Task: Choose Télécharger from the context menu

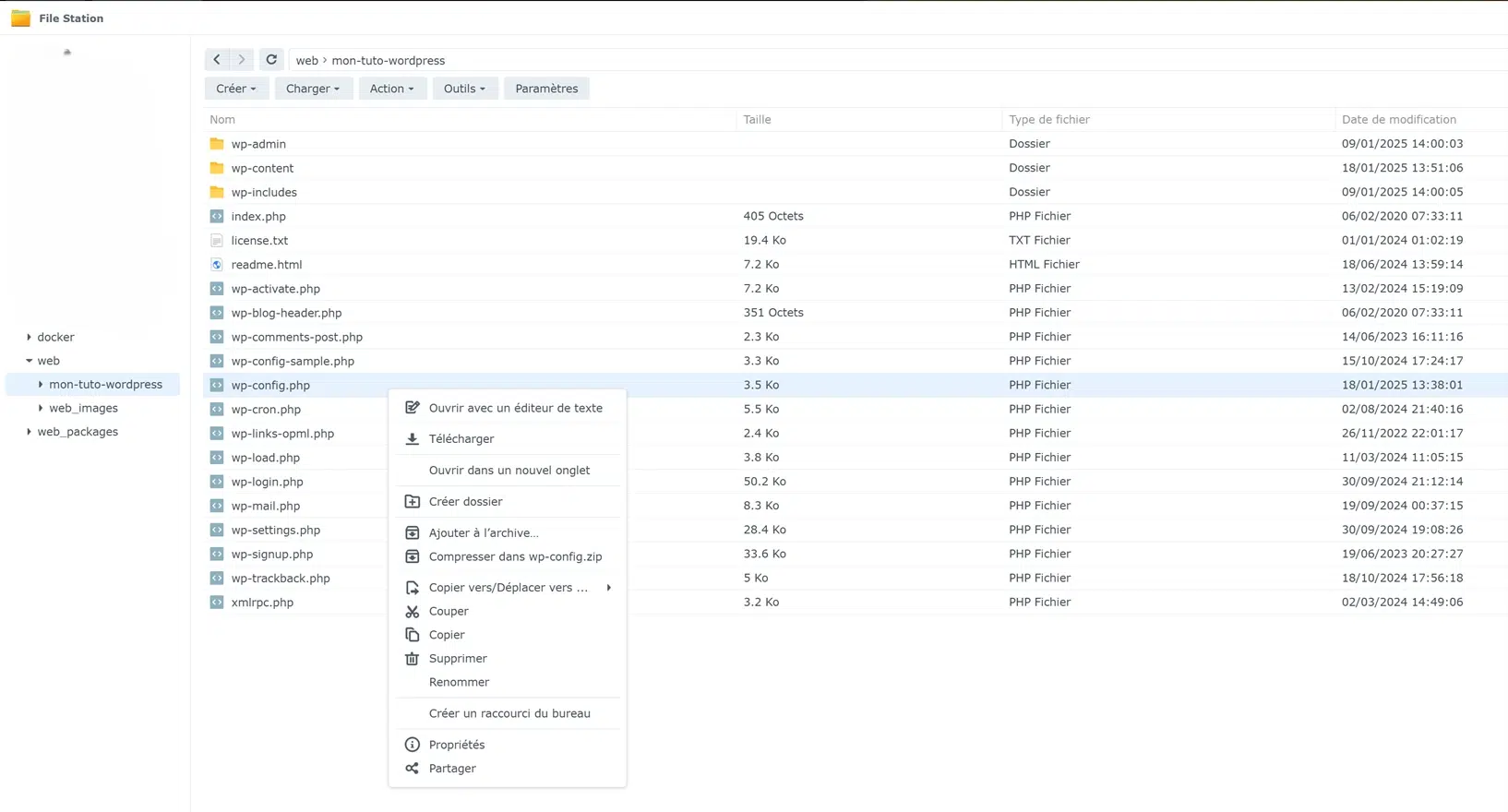Action: click(461, 439)
